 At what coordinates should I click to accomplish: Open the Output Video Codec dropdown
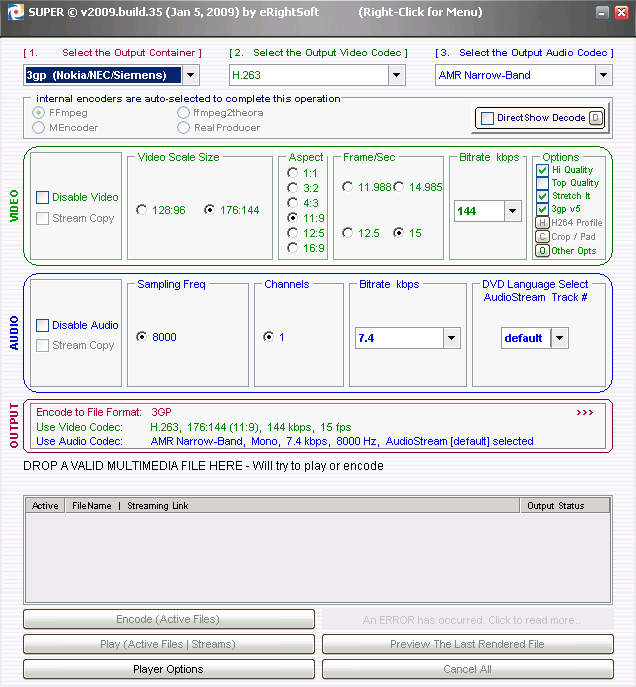pos(396,75)
